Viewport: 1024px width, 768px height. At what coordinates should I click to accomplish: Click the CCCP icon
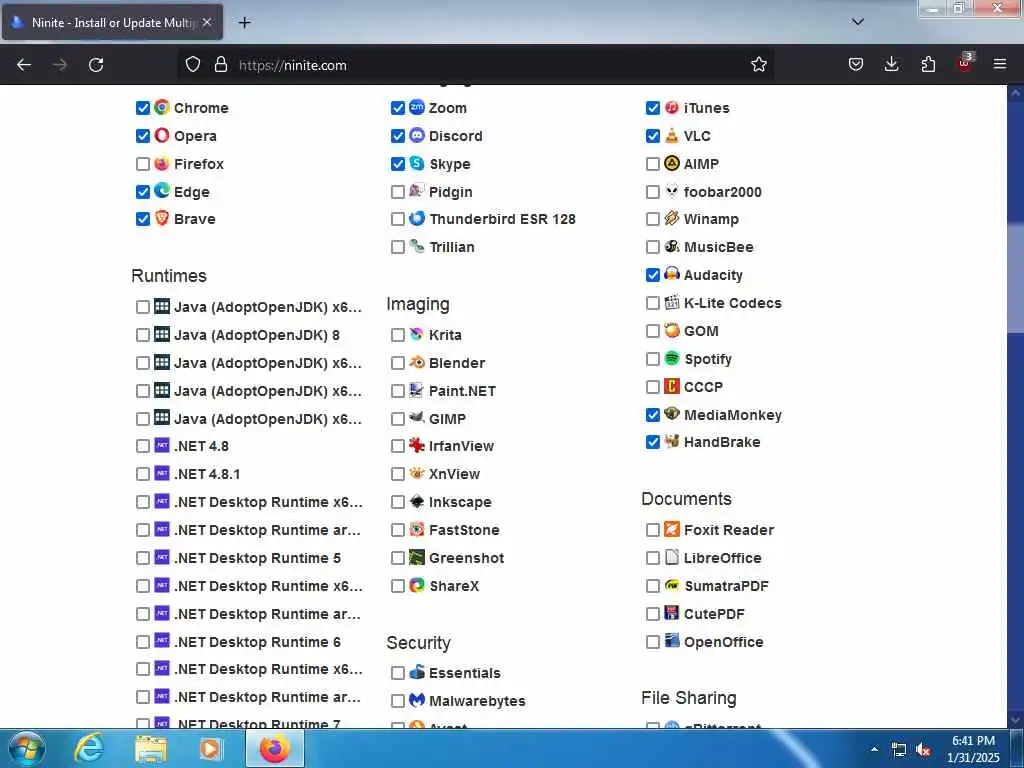pos(671,386)
